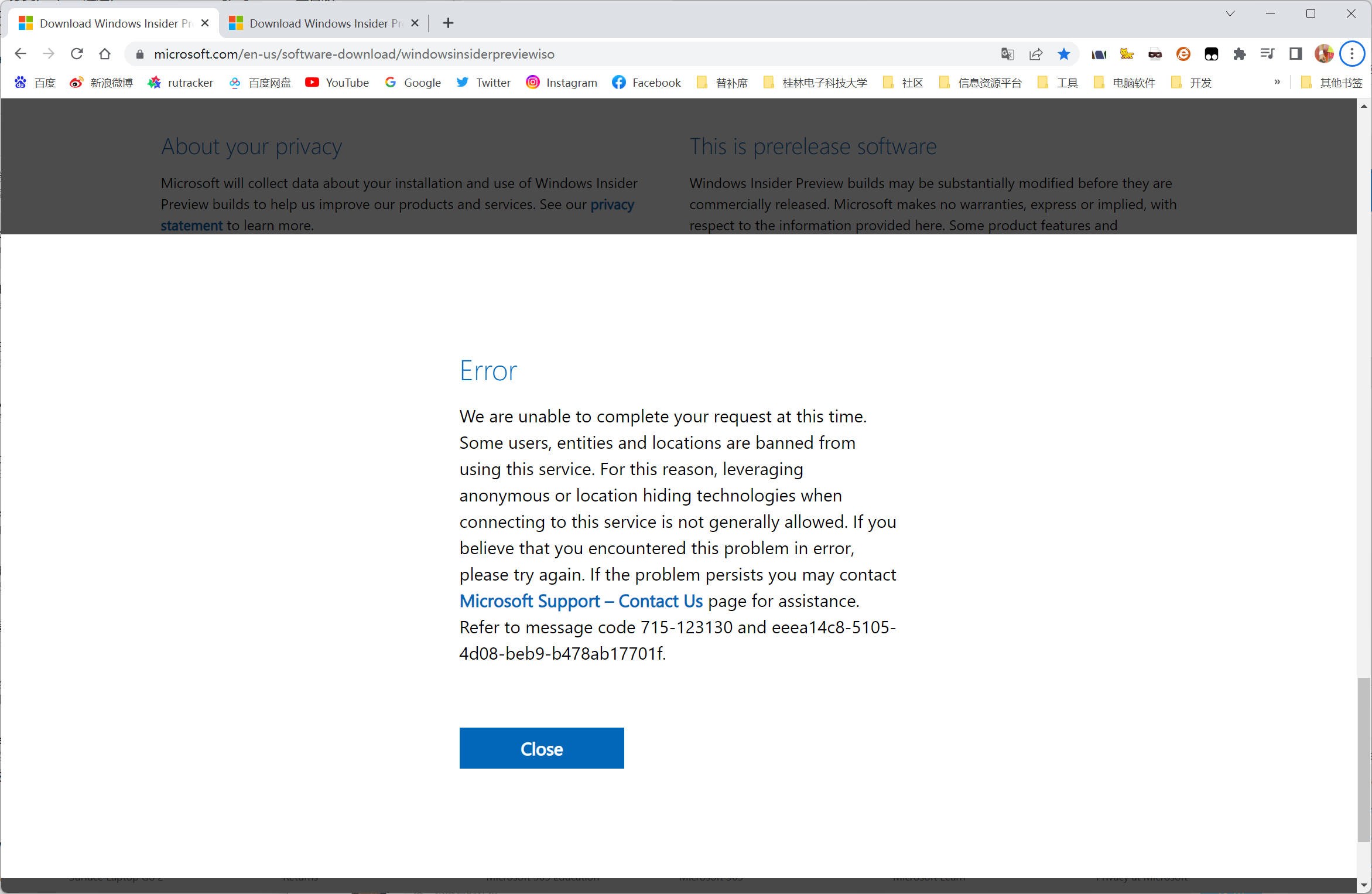The width and height of the screenshot is (1372, 894).
Task: Open the tab search chevron
Action: [1230, 13]
